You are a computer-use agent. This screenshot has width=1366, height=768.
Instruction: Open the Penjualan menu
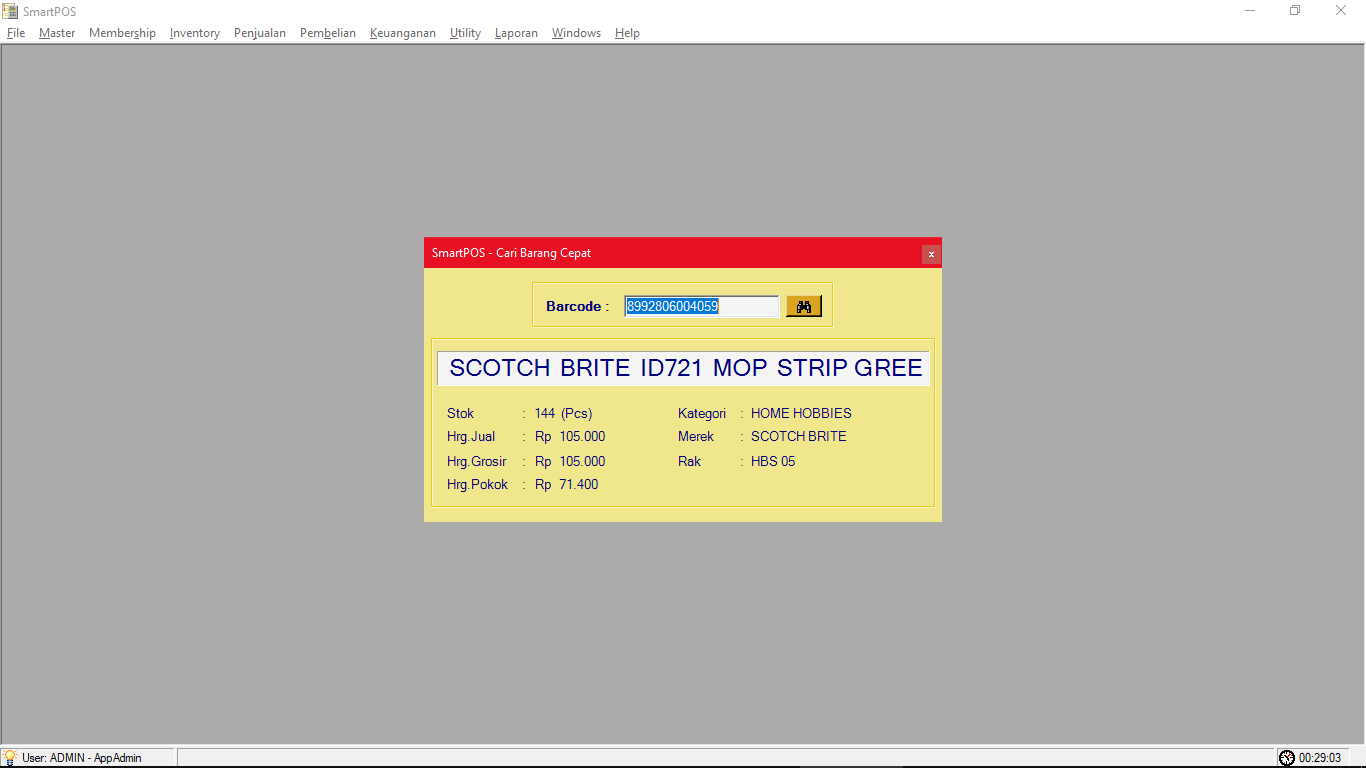click(260, 33)
